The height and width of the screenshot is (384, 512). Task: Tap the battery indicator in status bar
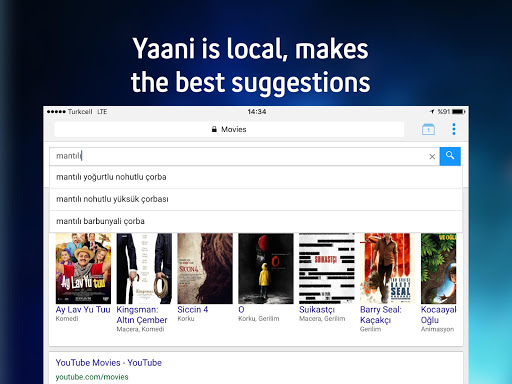click(x=459, y=111)
